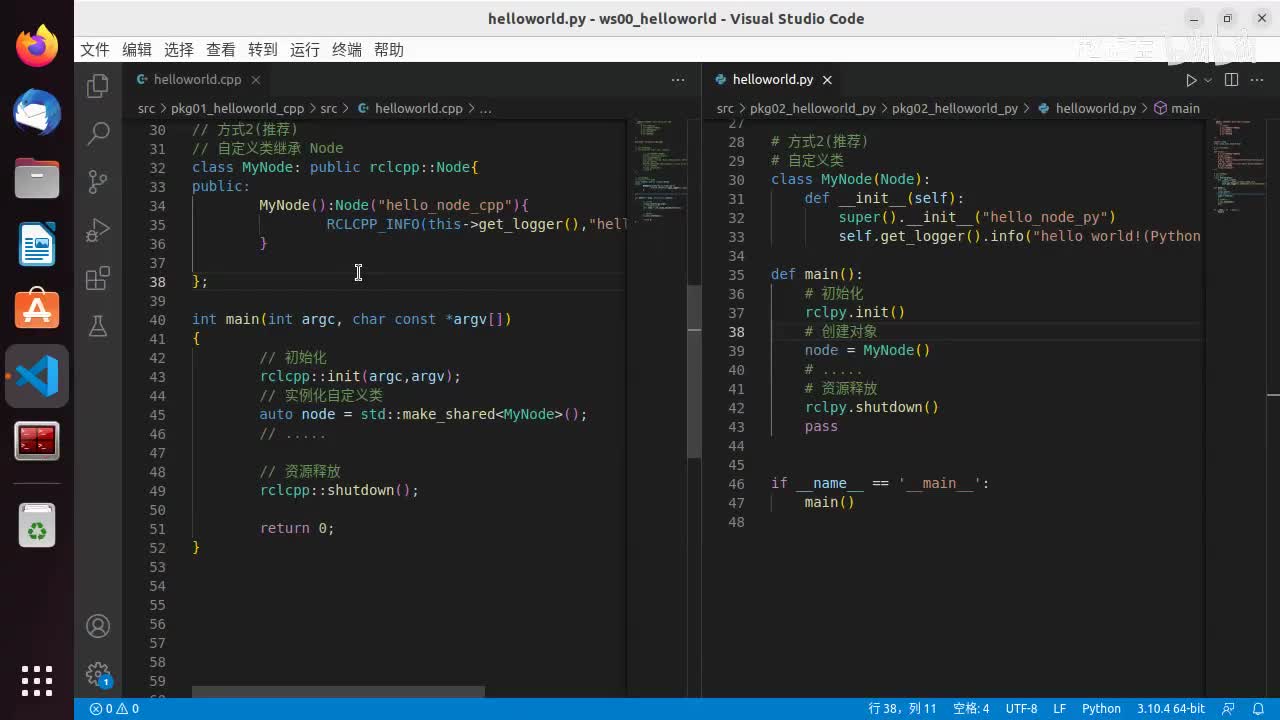Open the notifications bell
1280x720 pixels.
(x=1257, y=709)
